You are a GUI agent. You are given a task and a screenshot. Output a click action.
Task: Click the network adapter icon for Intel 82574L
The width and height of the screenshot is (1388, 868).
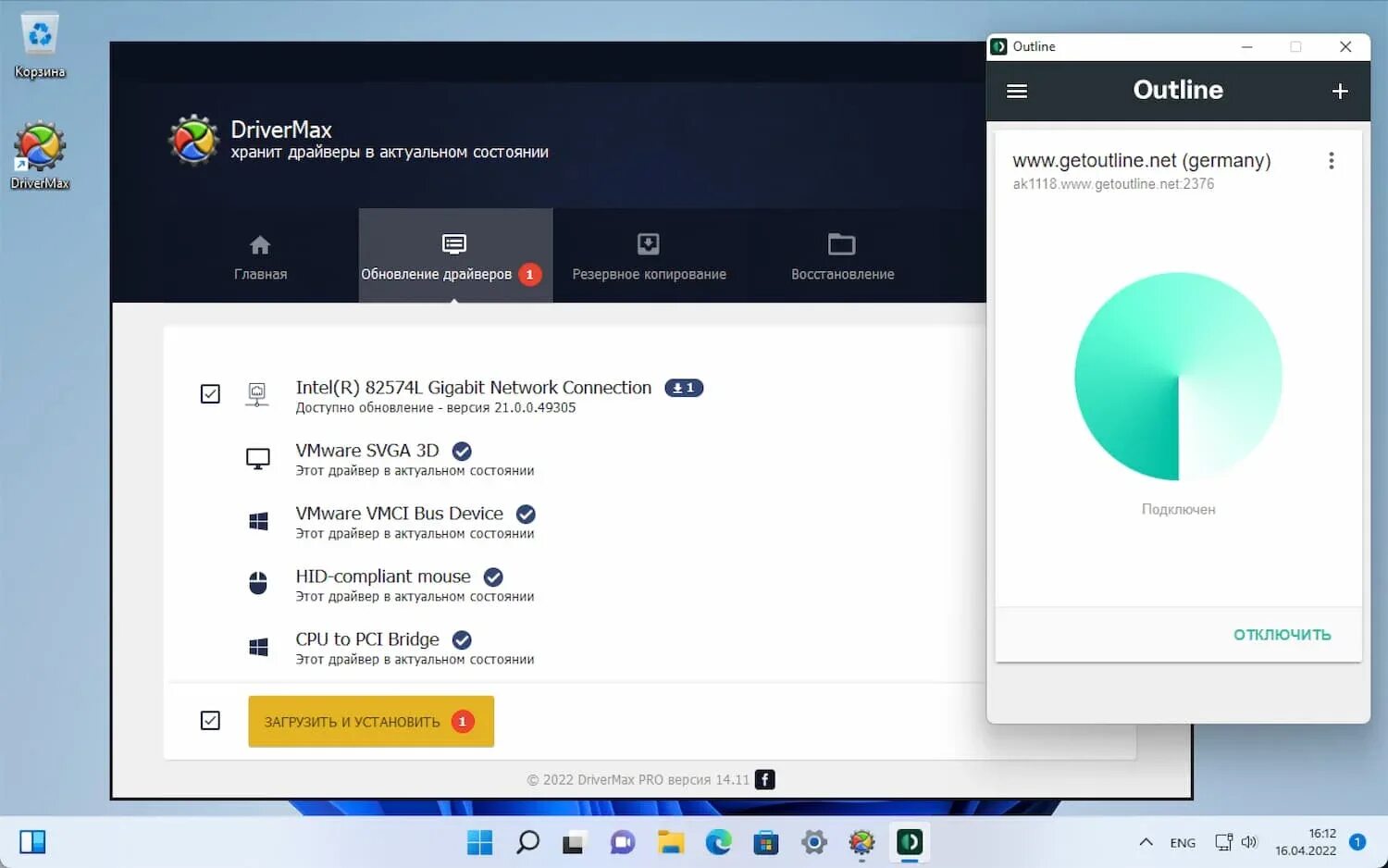(x=257, y=394)
